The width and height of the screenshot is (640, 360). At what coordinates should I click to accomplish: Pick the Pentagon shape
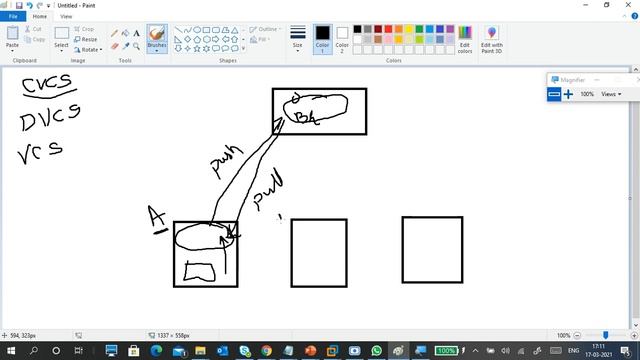click(x=197, y=40)
